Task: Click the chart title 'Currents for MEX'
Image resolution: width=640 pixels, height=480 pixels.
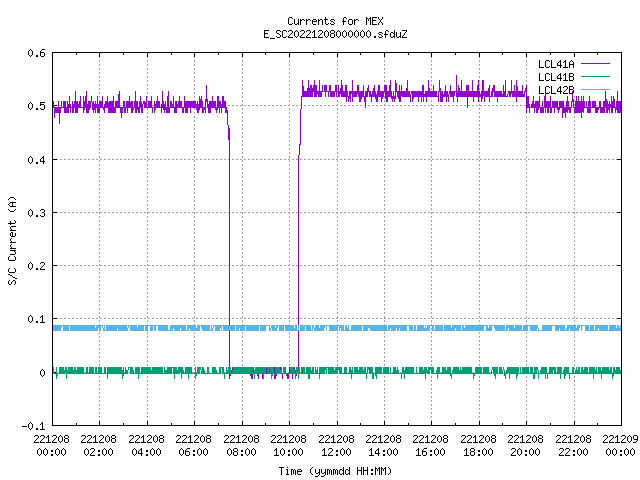Action: coord(335,21)
